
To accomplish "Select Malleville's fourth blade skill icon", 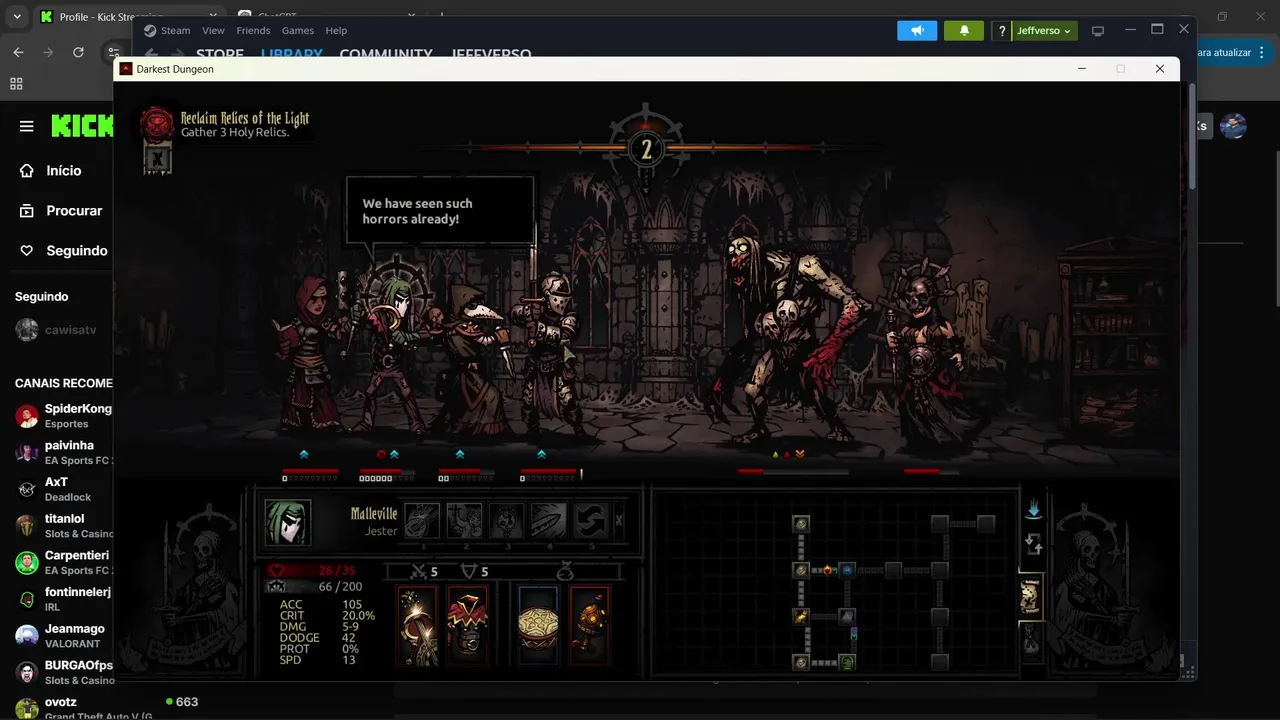I will click(549, 520).
